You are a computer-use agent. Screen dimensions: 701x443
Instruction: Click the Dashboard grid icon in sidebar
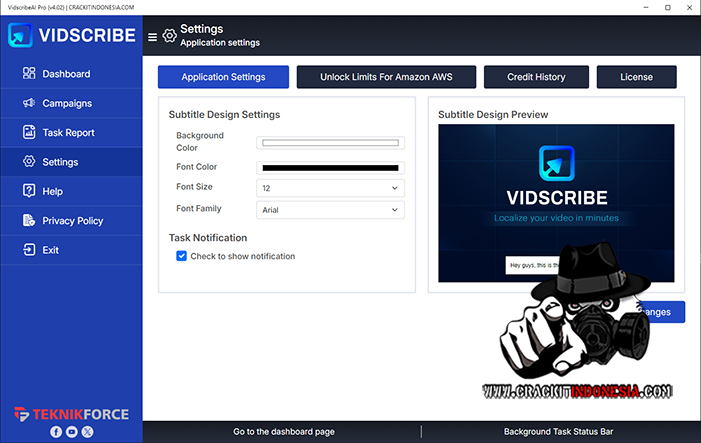point(29,73)
